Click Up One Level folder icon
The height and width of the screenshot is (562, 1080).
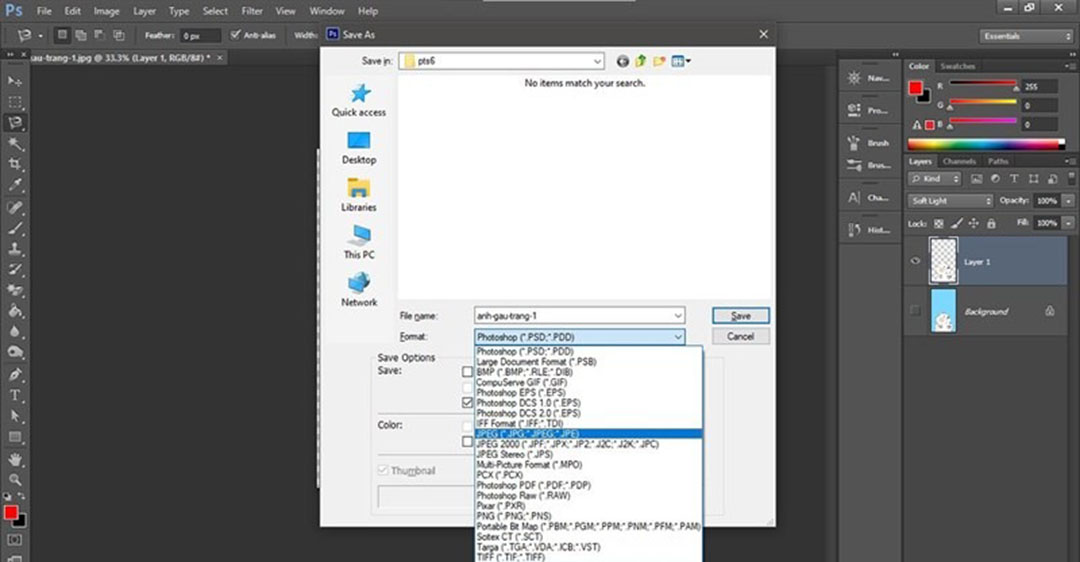click(641, 61)
